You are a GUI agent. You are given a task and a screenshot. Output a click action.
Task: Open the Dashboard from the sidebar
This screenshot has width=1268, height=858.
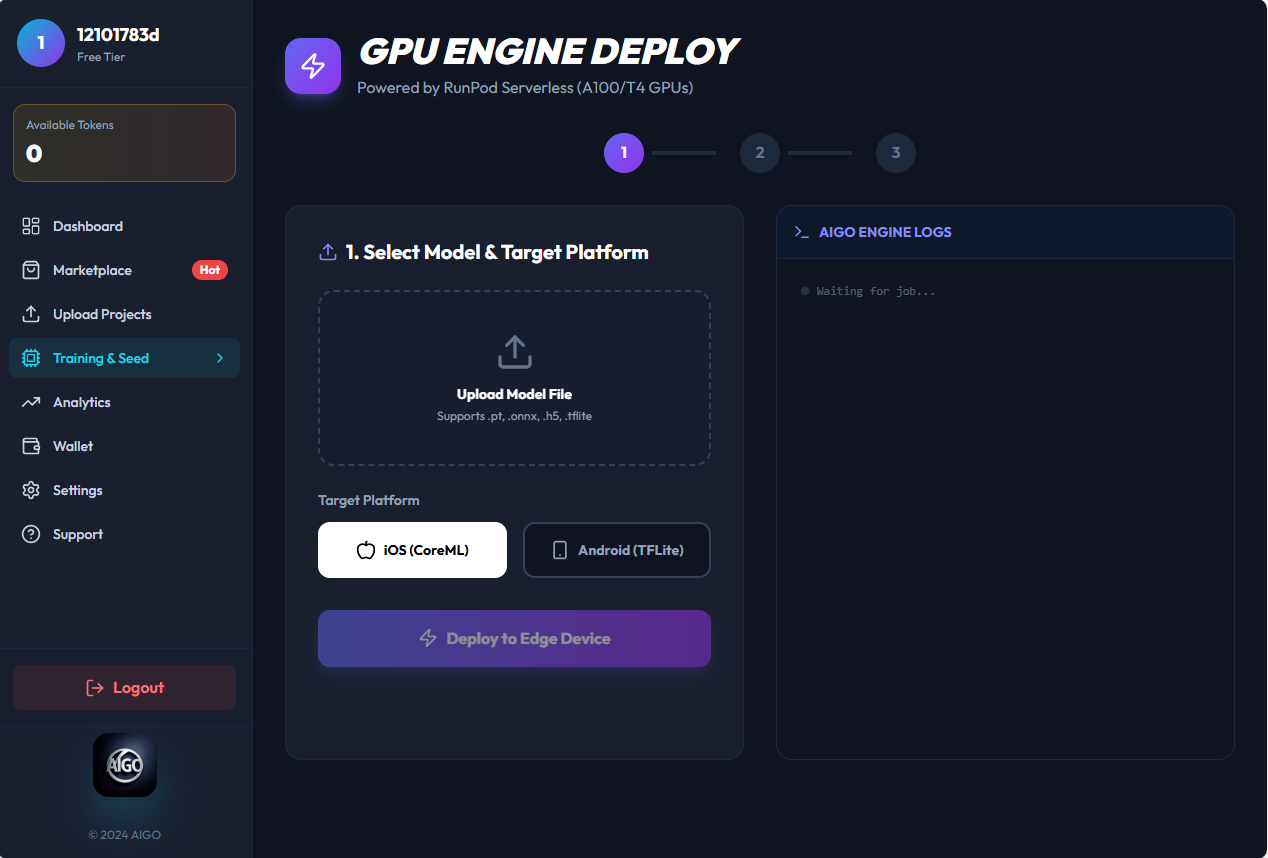(x=87, y=226)
